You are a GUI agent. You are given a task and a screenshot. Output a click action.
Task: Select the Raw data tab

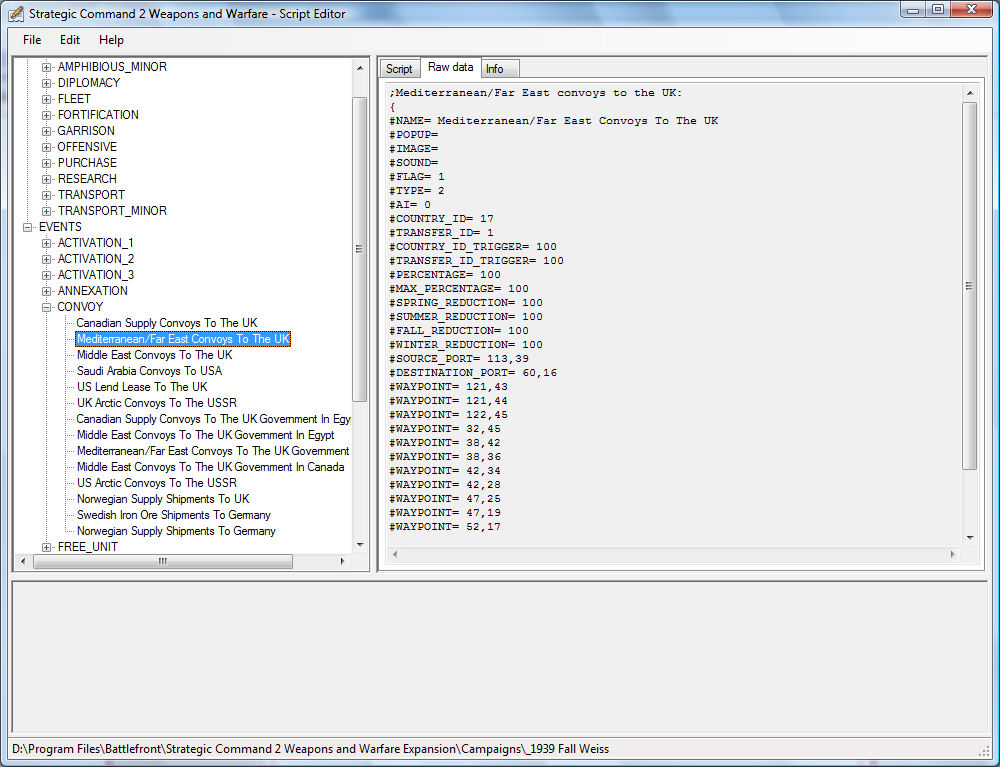(x=450, y=67)
